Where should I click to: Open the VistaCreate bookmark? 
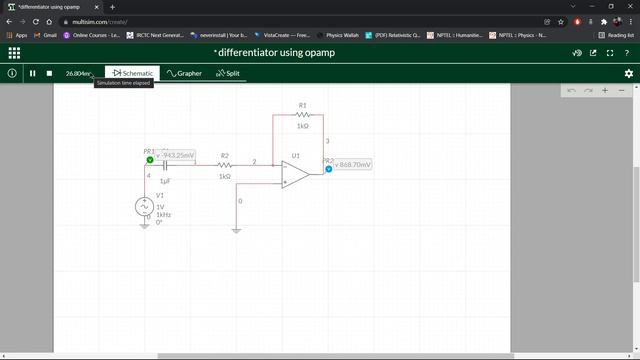click(282, 36)
